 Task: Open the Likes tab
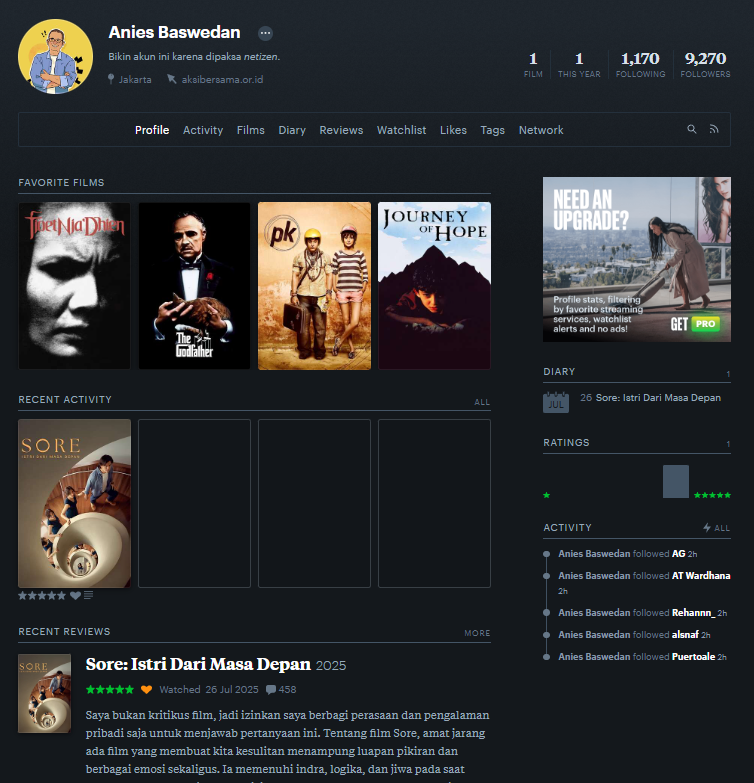(453, 130)
